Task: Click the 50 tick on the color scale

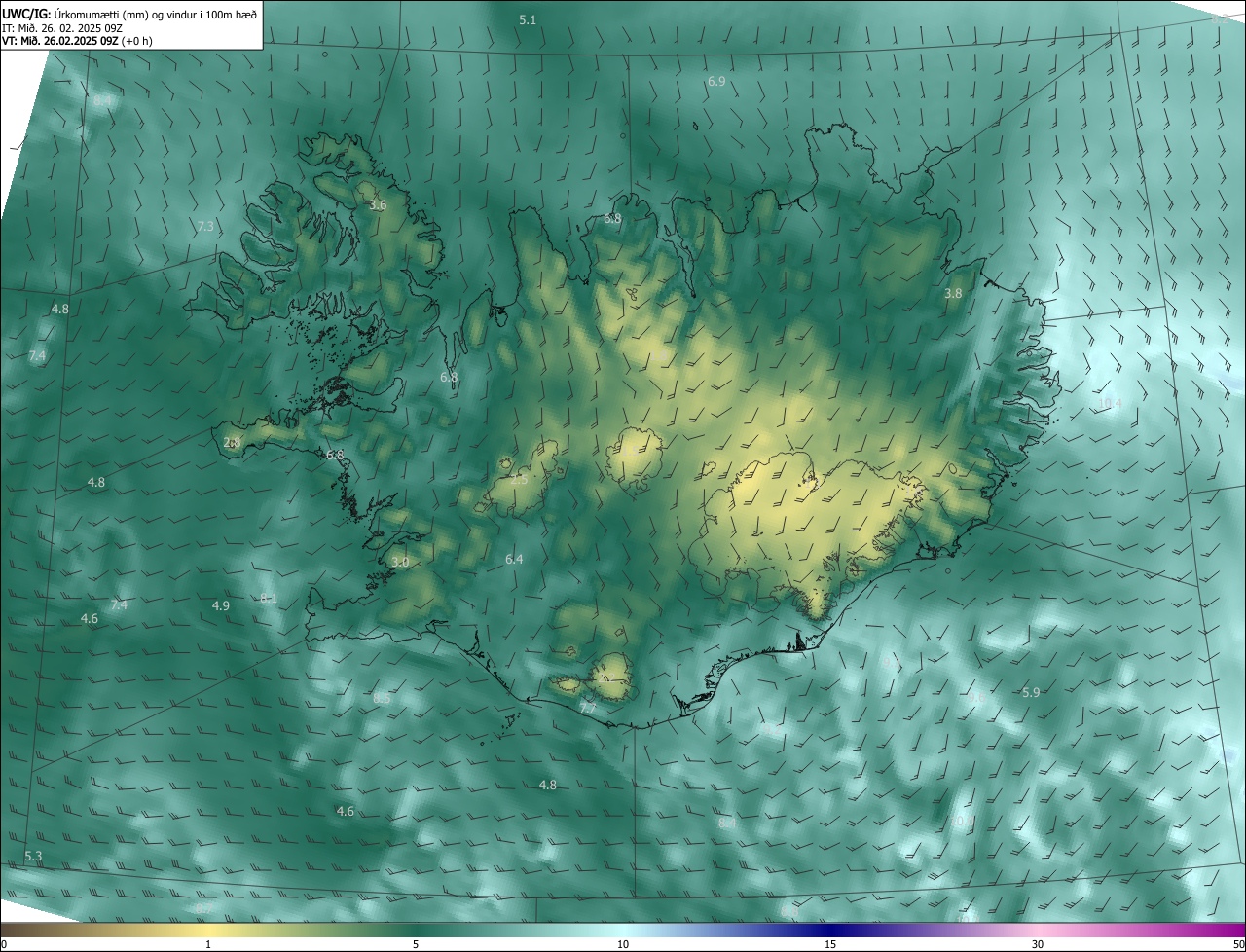Action: point(1238,944)
